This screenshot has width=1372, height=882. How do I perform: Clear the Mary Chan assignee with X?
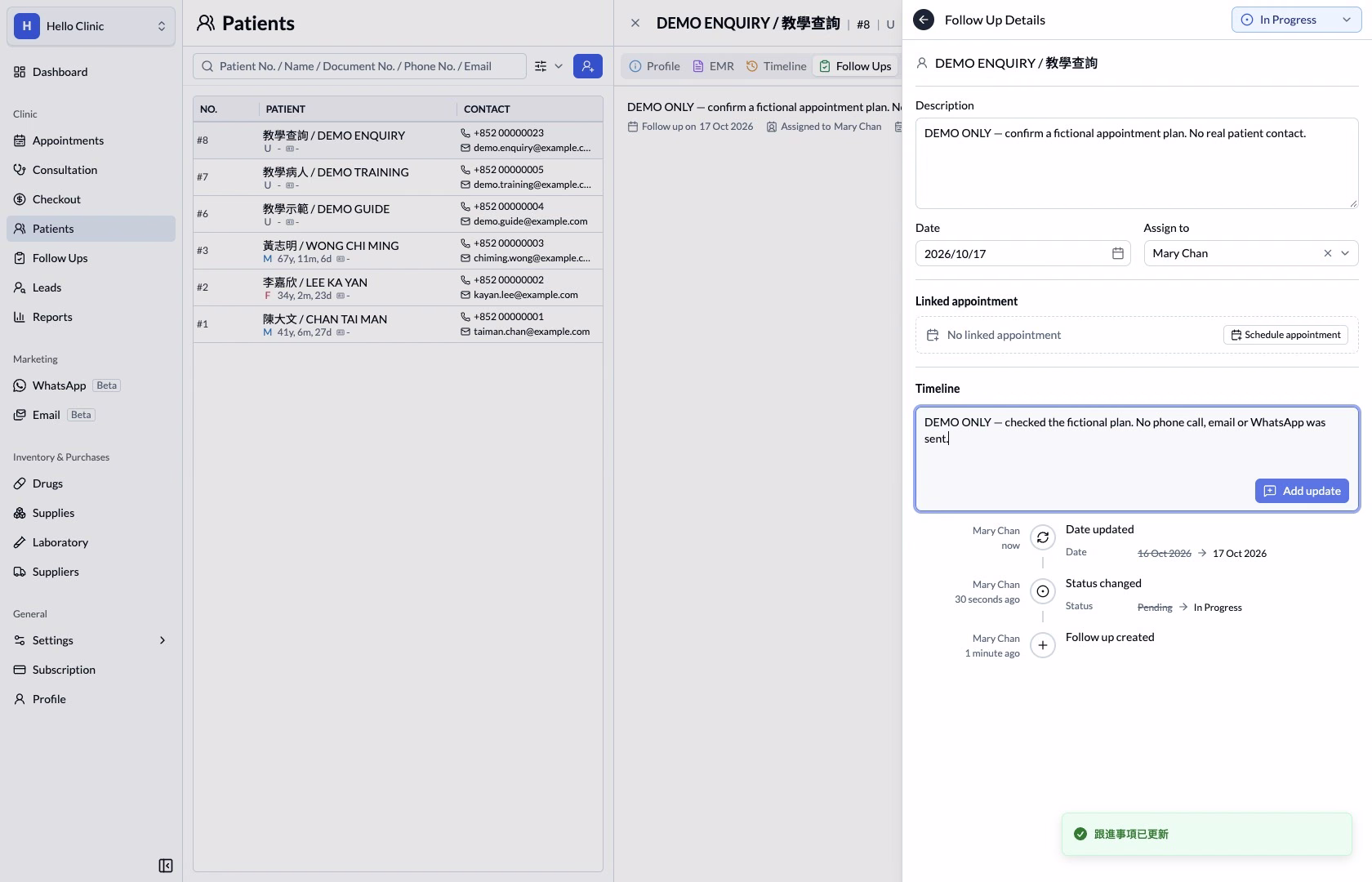tap(1328, 253)
